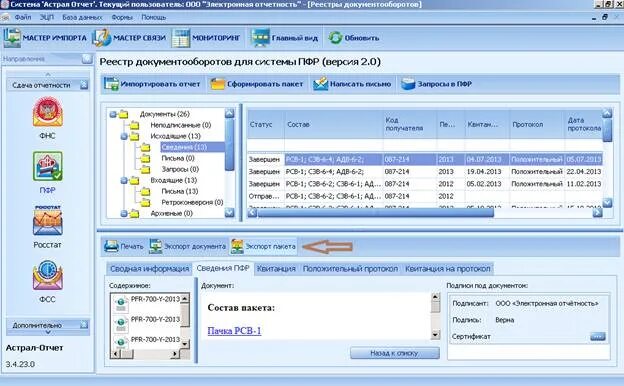This screenshot has height=386, width=624.
Task: Click scroll-down arrow of folder tree
Action: [230, 213]
